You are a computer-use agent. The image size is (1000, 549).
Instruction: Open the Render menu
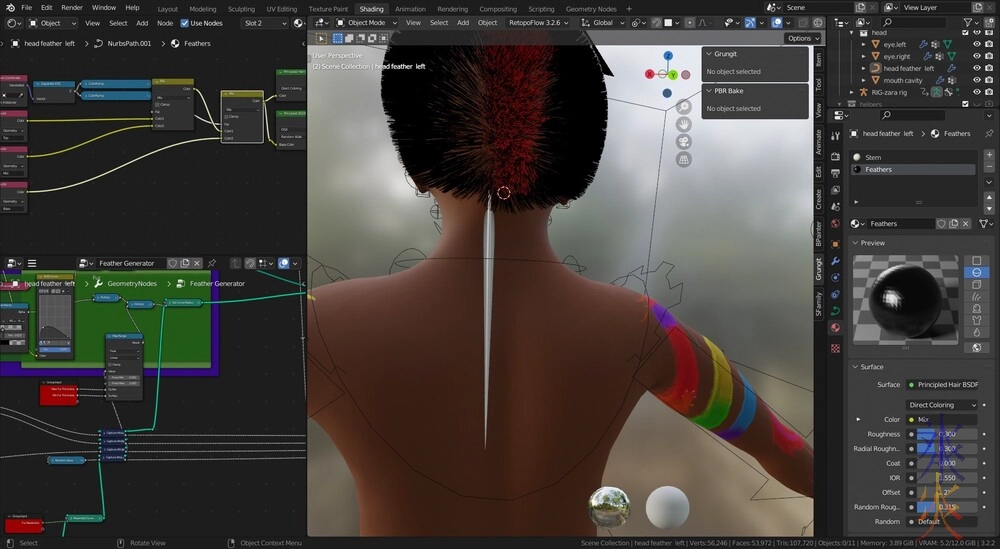click(72, 7)
